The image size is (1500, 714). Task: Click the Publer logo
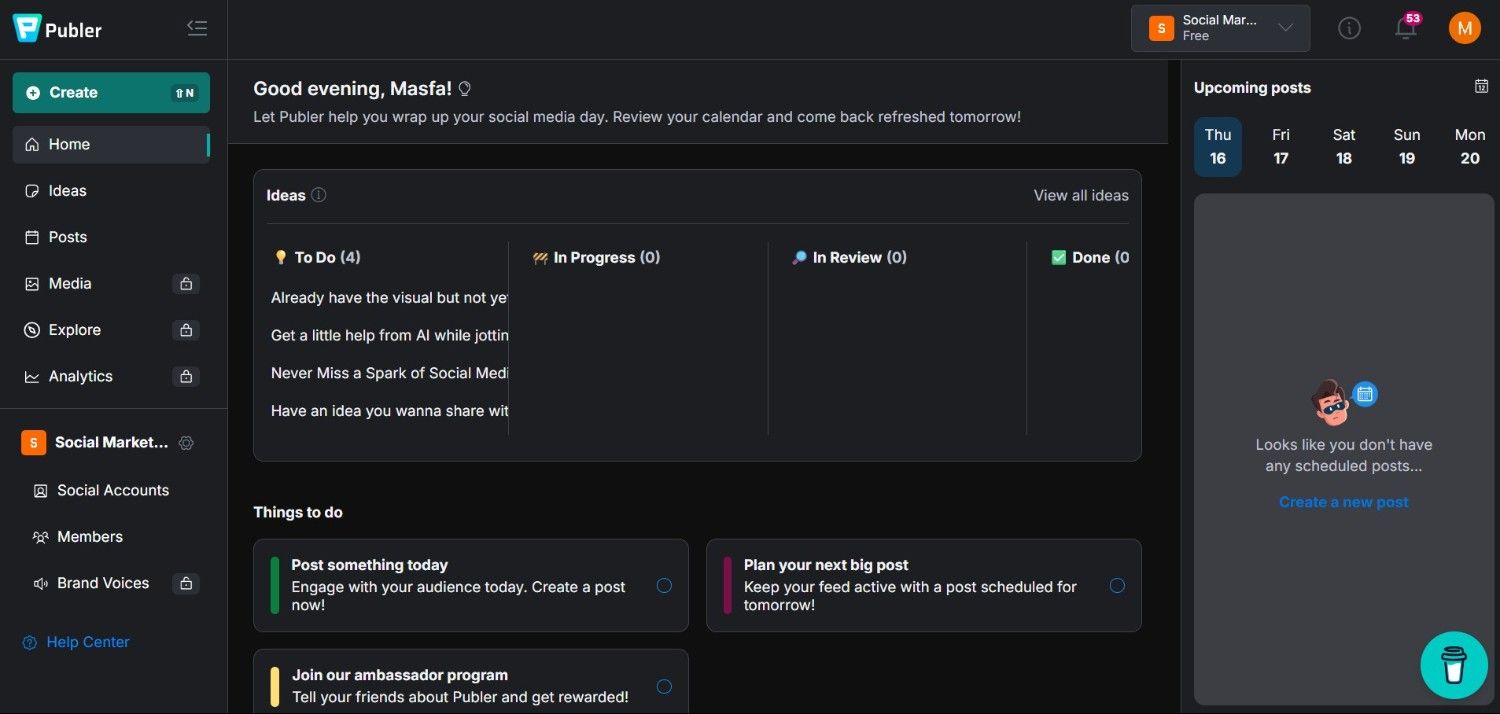coord(57,29)
